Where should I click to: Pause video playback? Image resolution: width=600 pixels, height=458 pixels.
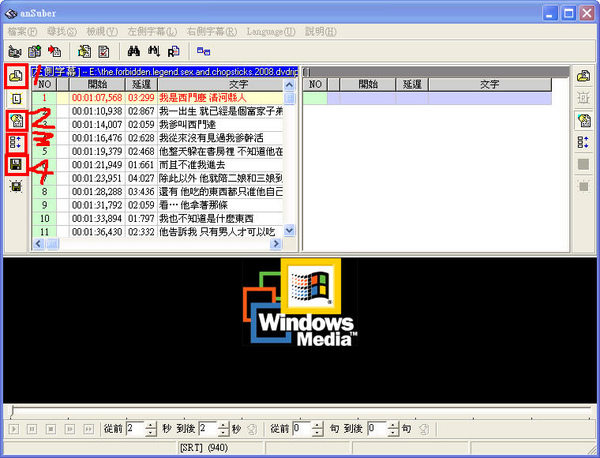[x=32, y=429]
